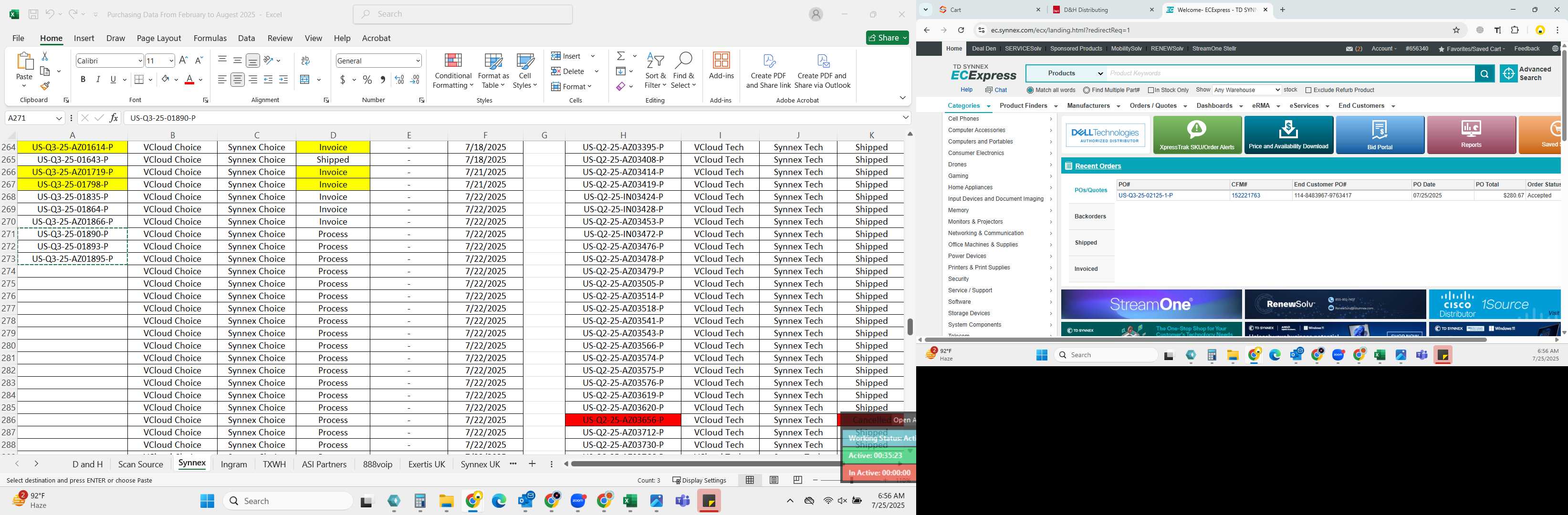Click the Insert Function fx icon
The height and width of the screenshot is (515, 1568).
click(x=114, y=117)
